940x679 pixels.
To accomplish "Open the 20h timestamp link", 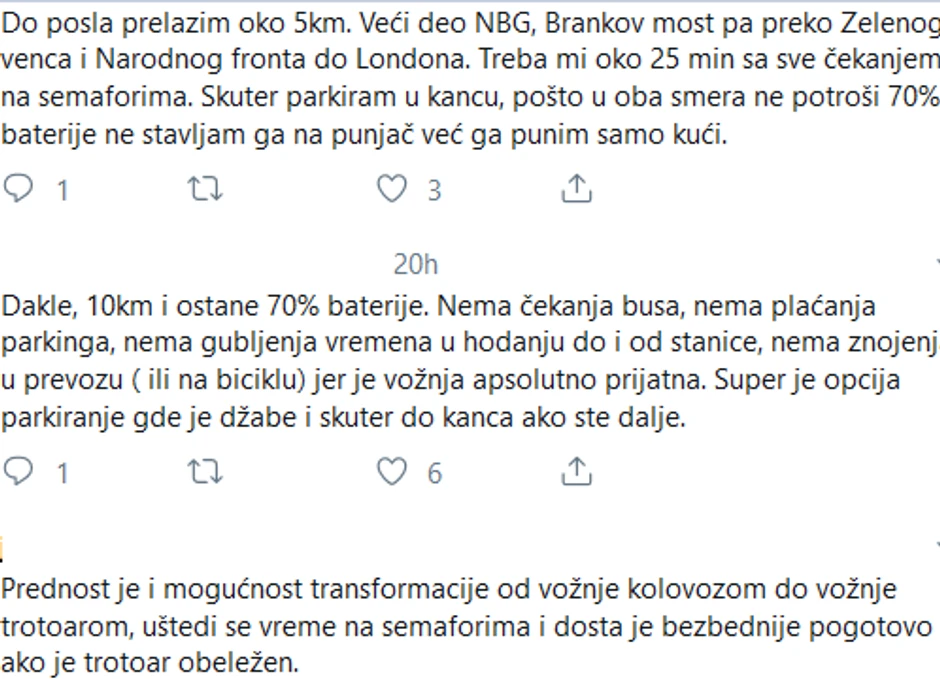I will pyautogui.click(x=415, y=264).
